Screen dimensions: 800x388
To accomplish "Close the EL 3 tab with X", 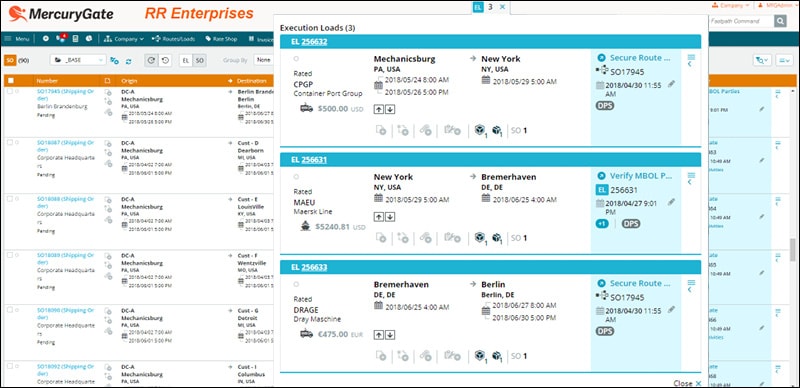I will tap(502, 7).
